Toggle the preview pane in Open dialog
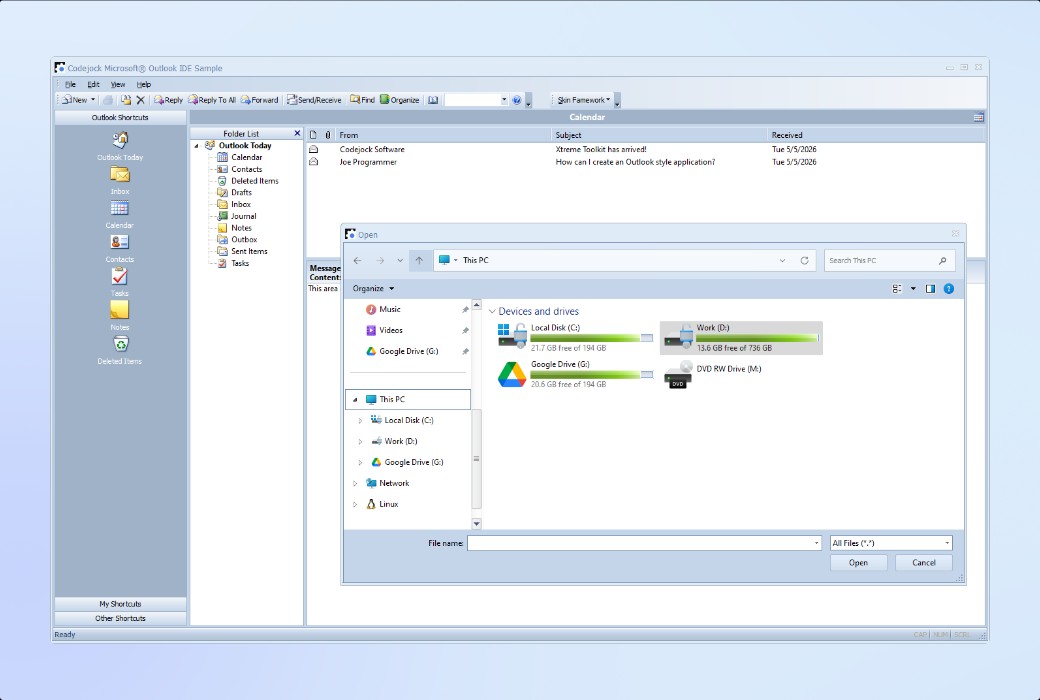The width and height of the screenshot is (1040, 700). [930, 289]
